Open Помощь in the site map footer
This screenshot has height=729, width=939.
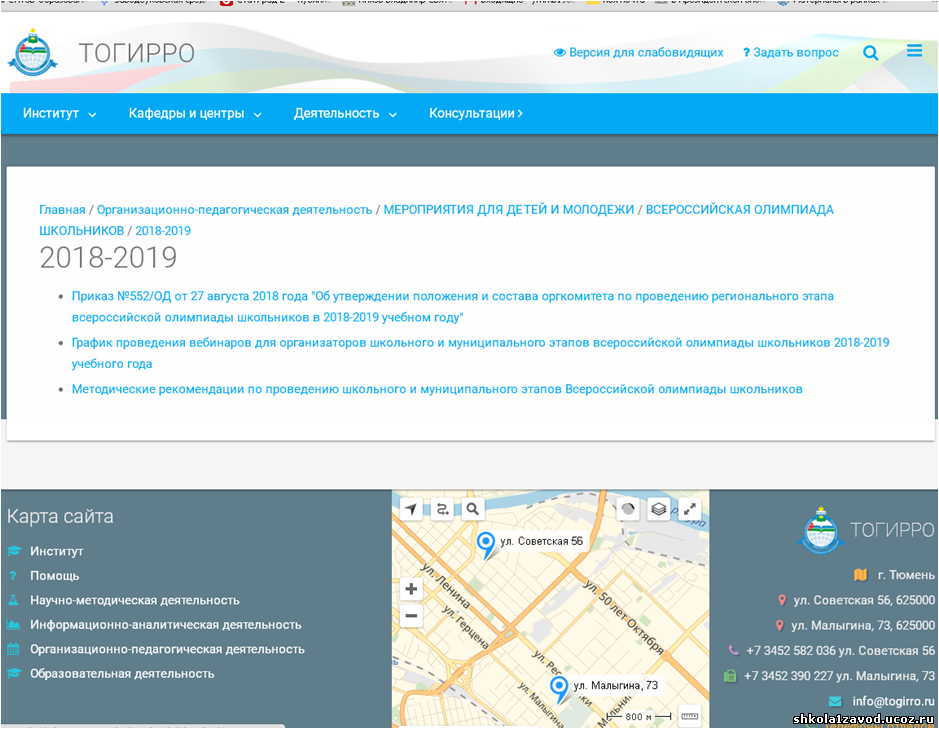(54, 576)
